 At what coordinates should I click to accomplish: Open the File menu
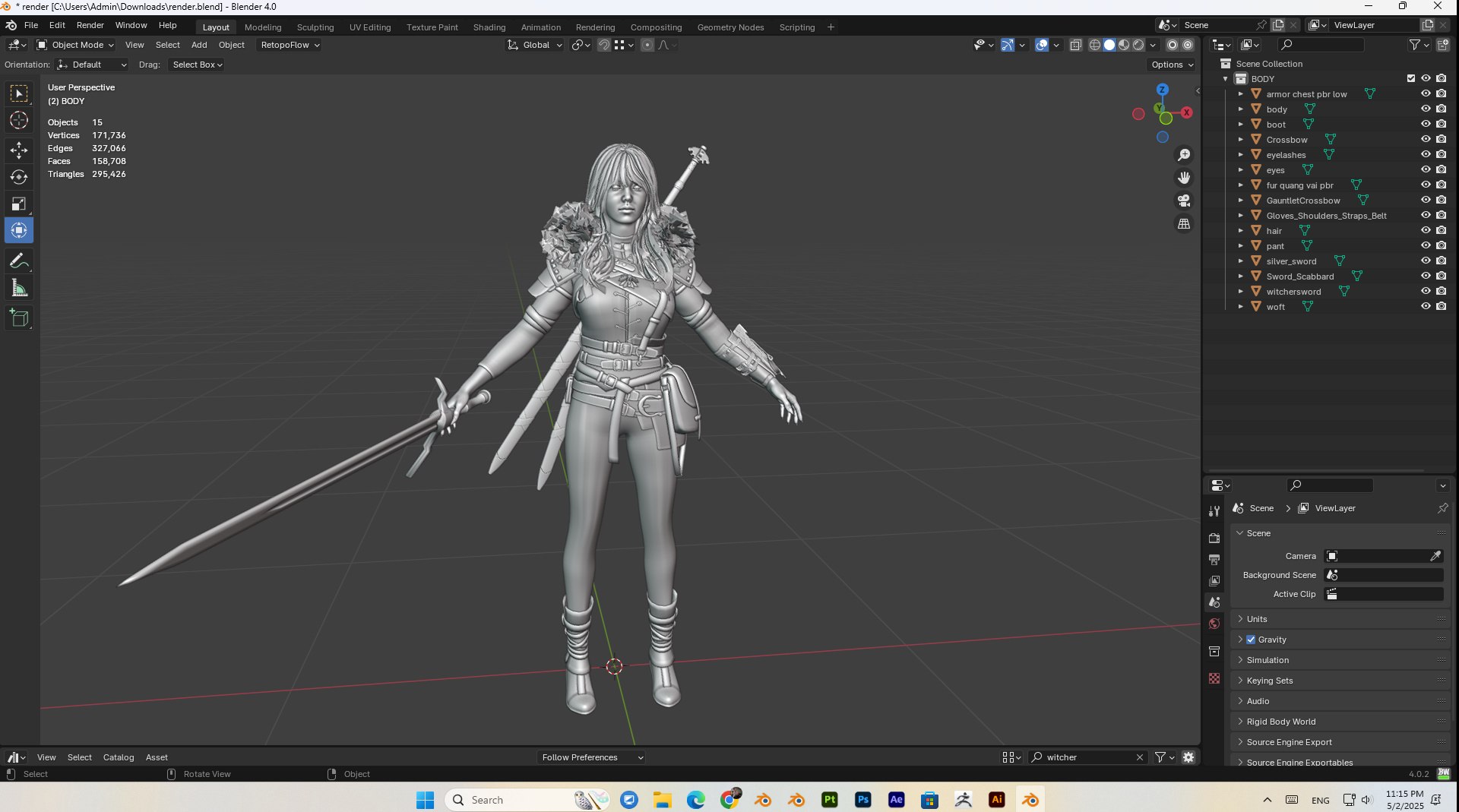point(31,25)
